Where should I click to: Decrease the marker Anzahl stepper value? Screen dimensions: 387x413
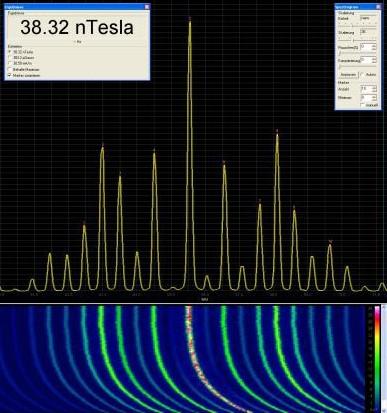point(374,90)
